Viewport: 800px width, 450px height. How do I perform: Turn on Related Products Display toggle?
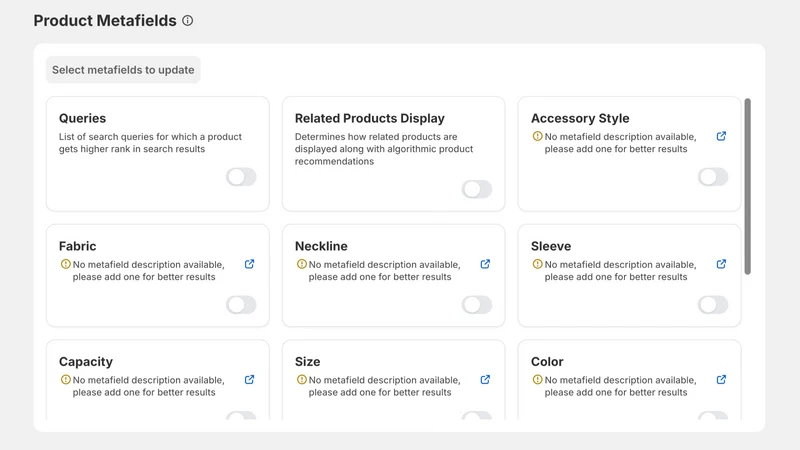click(x=477, y=189)
